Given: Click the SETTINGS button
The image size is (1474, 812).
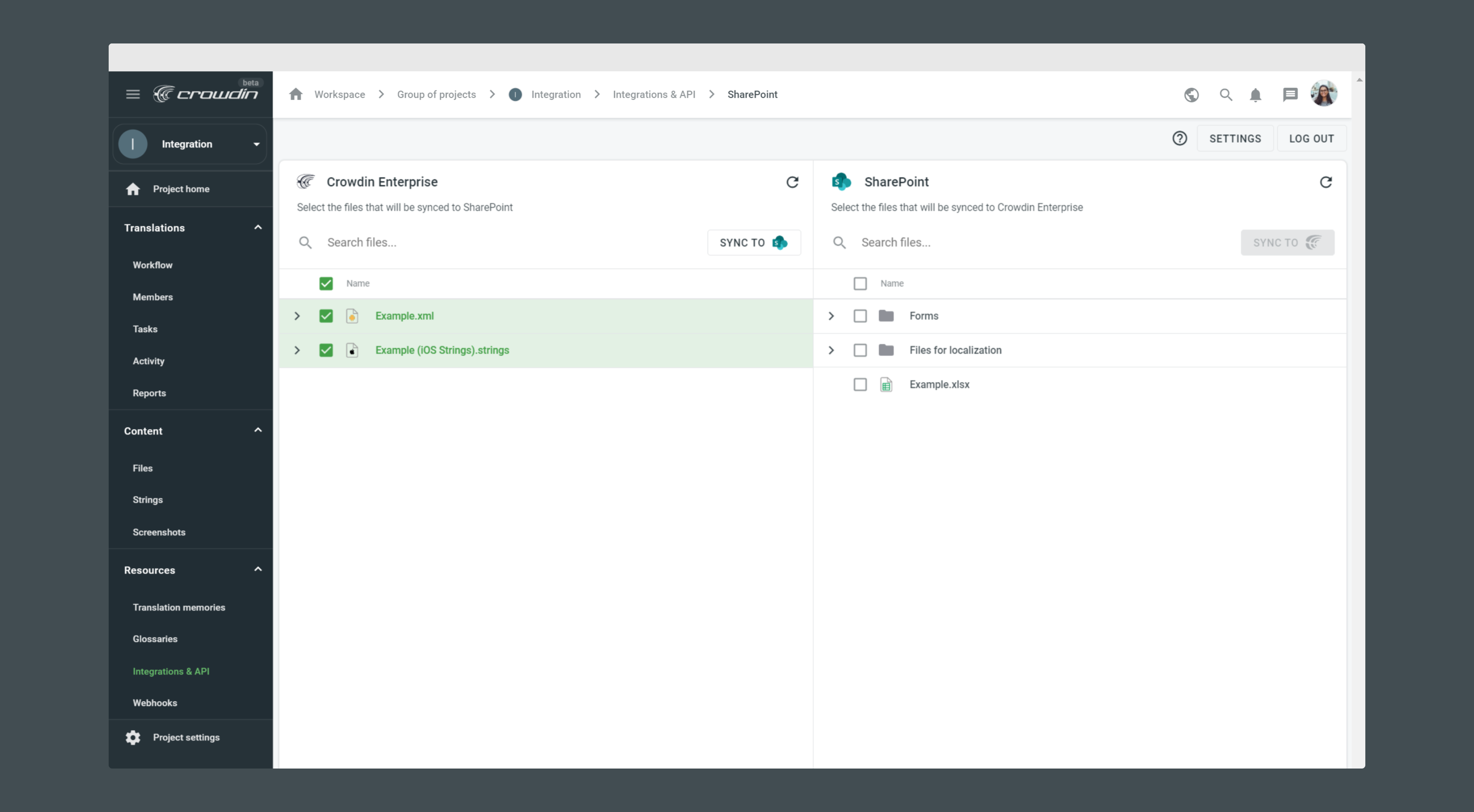Looking at the screenshot, I should pyautogui.click(x=1235, y=139).
